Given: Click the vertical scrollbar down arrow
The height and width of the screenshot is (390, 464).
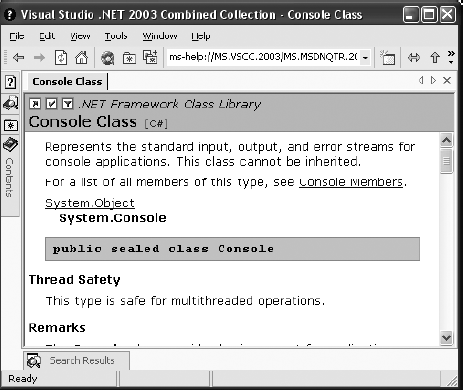Looking at the screenshot, I should click(x=446, y=338).
